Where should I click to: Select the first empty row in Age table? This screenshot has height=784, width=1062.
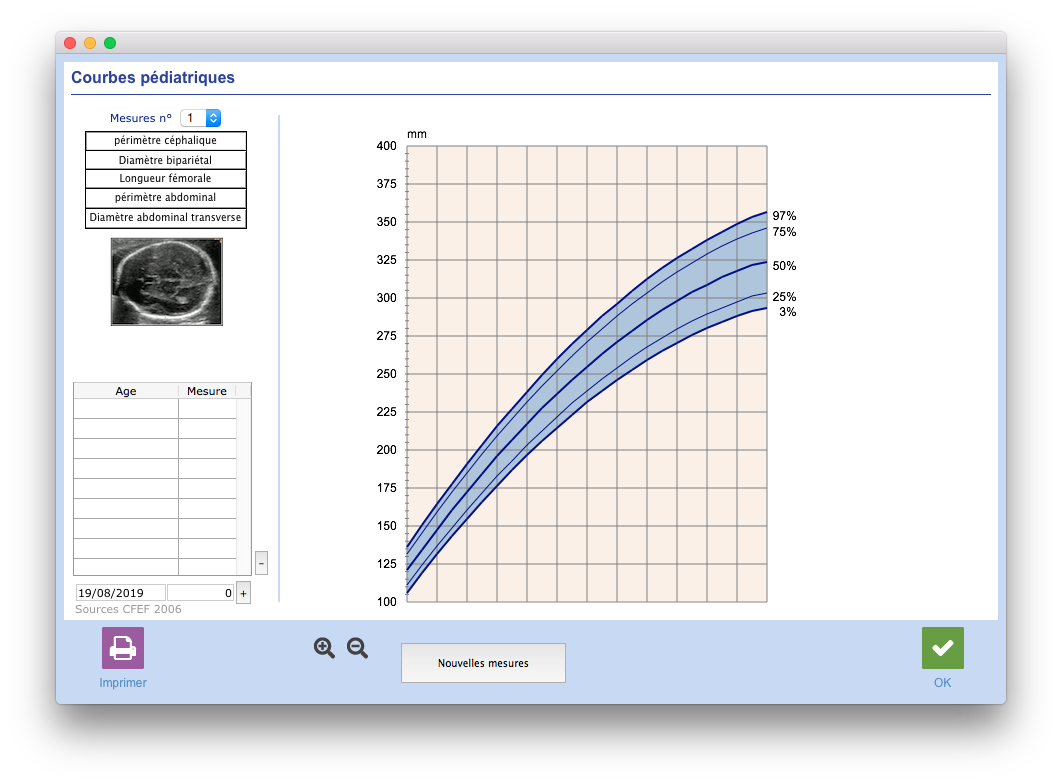coord(155,408)
